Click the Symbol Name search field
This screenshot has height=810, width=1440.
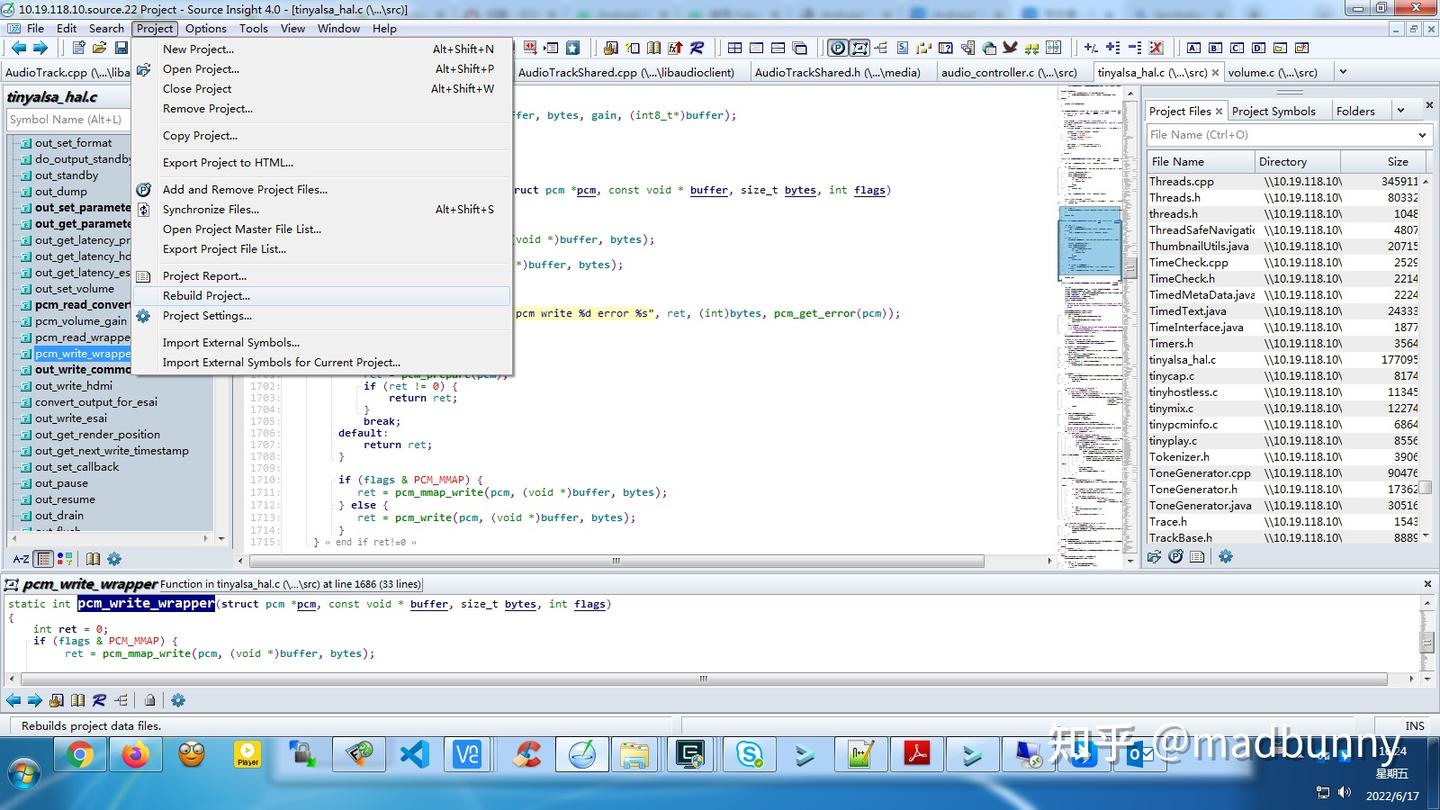pyautogui.click(x=66, y=120)
